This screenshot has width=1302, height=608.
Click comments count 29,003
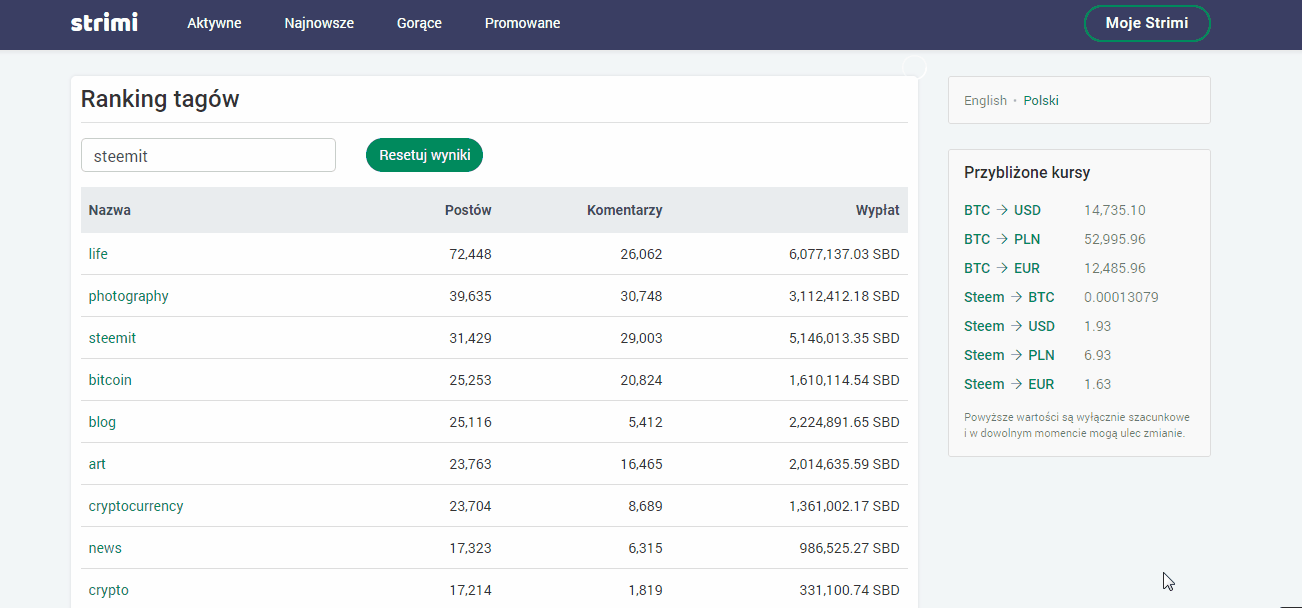click(641, 338)
